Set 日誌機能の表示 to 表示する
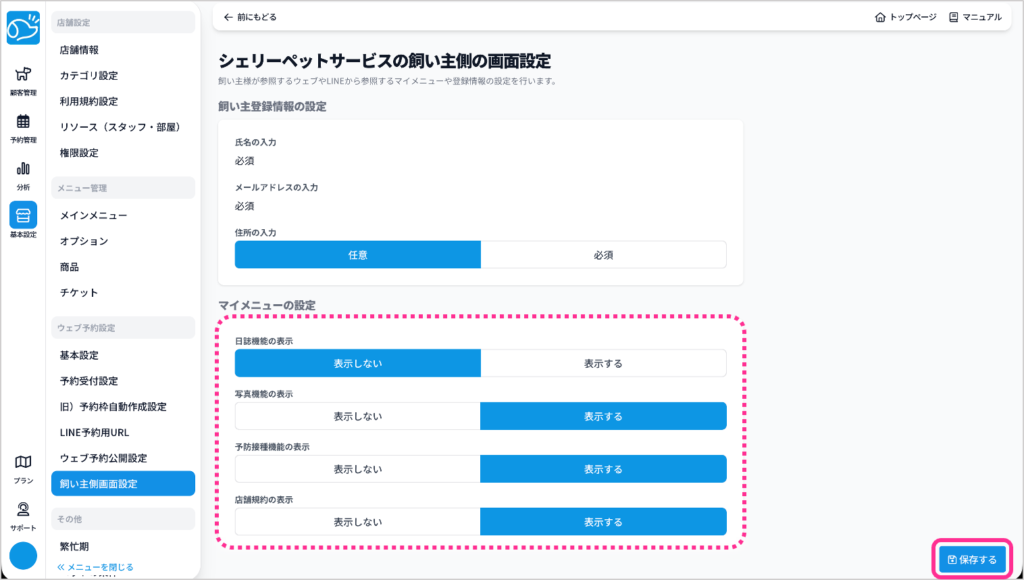The width and height of the screenshot is (1024, 580). tap(603, 363)
